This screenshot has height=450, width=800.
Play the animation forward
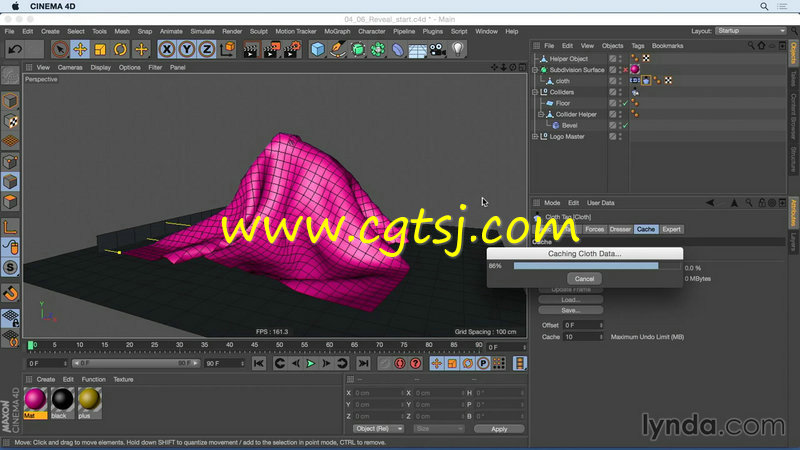pos(310,364)
